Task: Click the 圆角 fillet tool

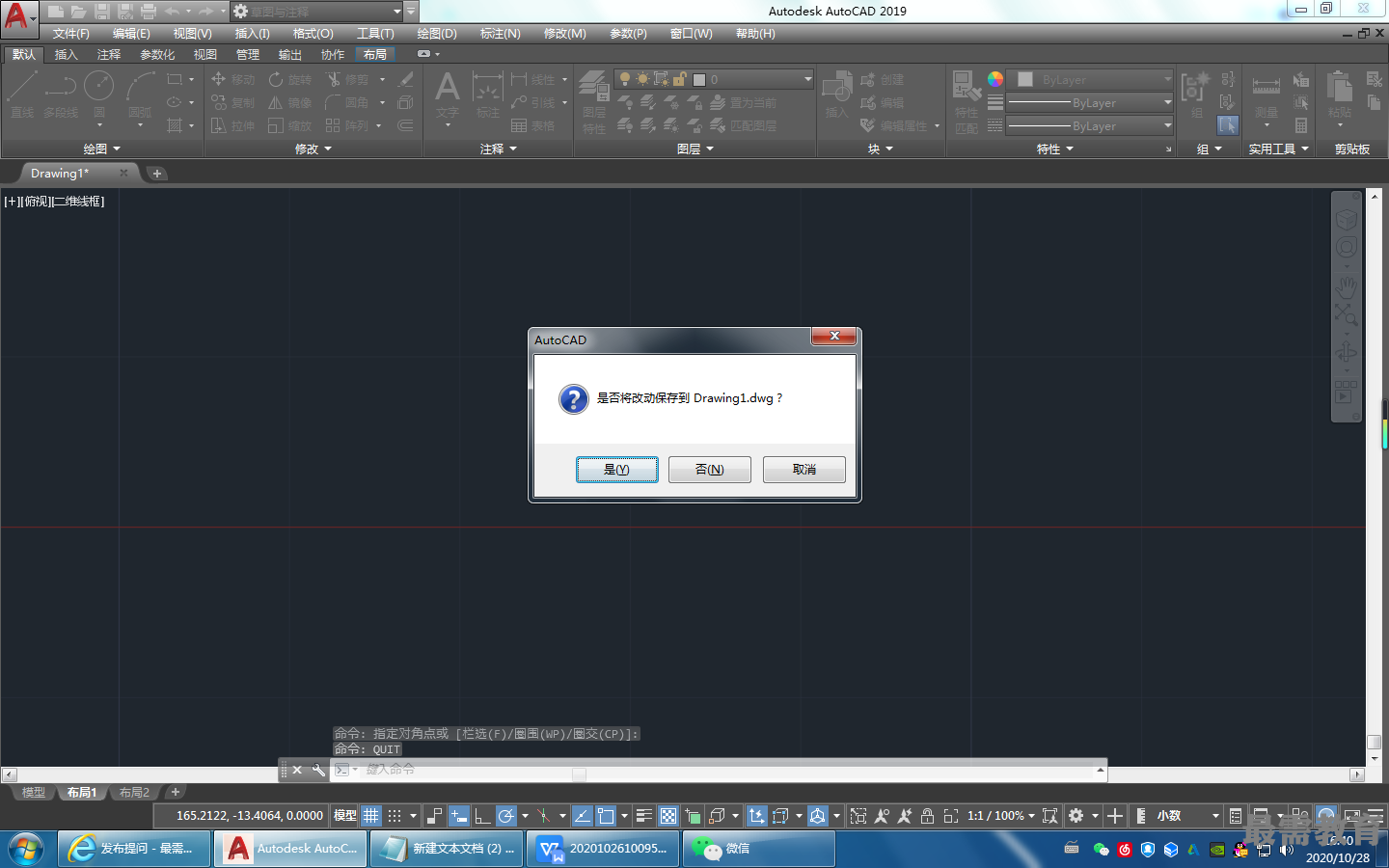Action: 348,102
